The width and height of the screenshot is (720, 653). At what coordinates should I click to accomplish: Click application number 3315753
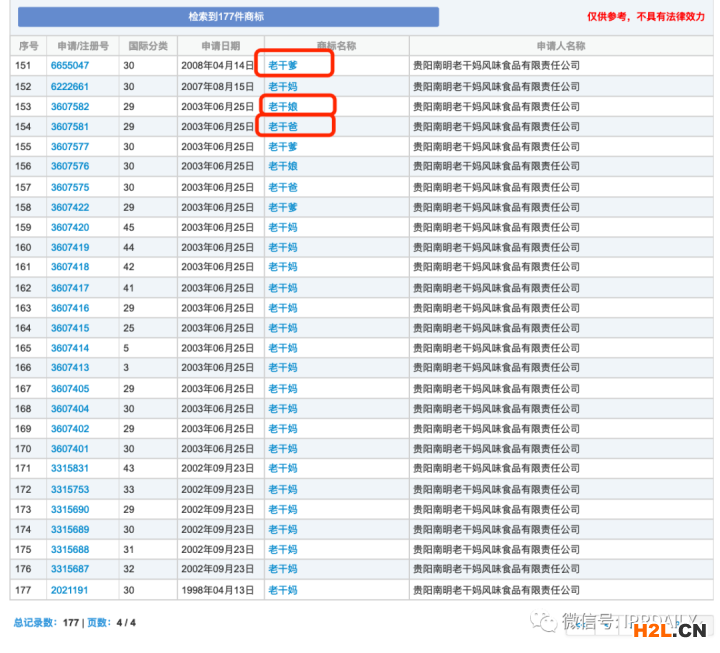pos(70,490)
